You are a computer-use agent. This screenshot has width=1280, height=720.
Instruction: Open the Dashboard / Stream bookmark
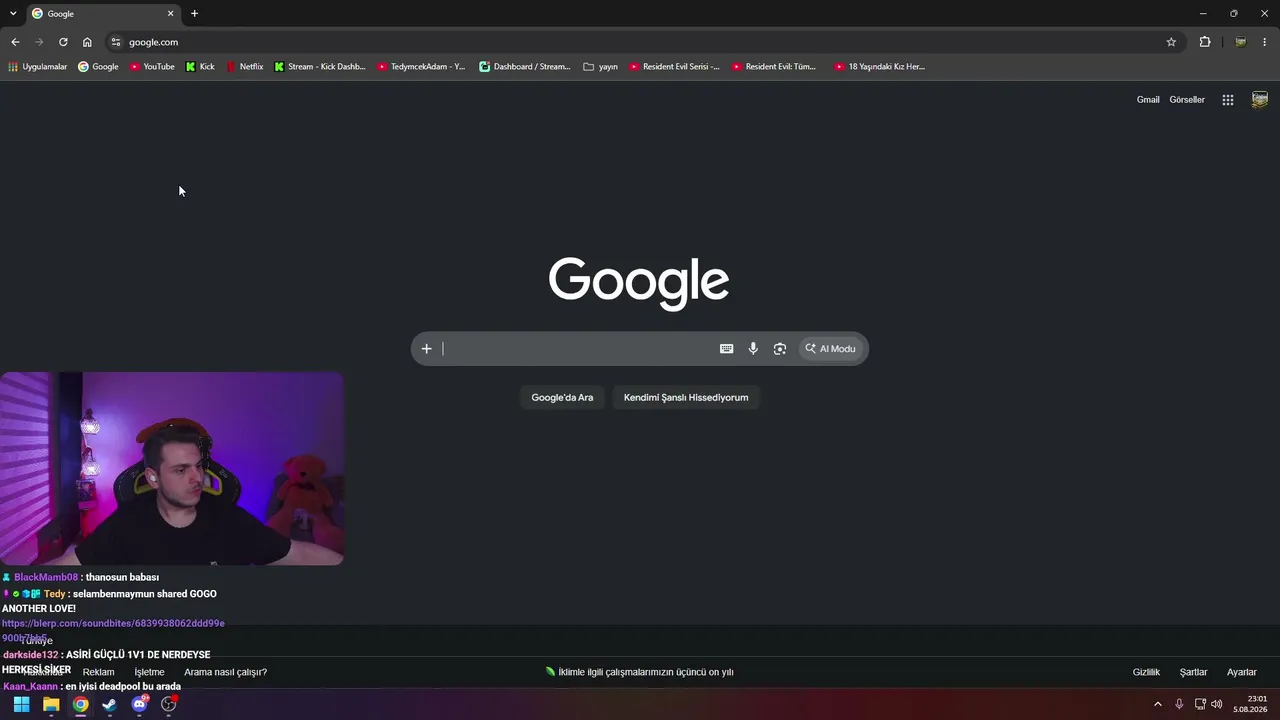coord(525,67)
